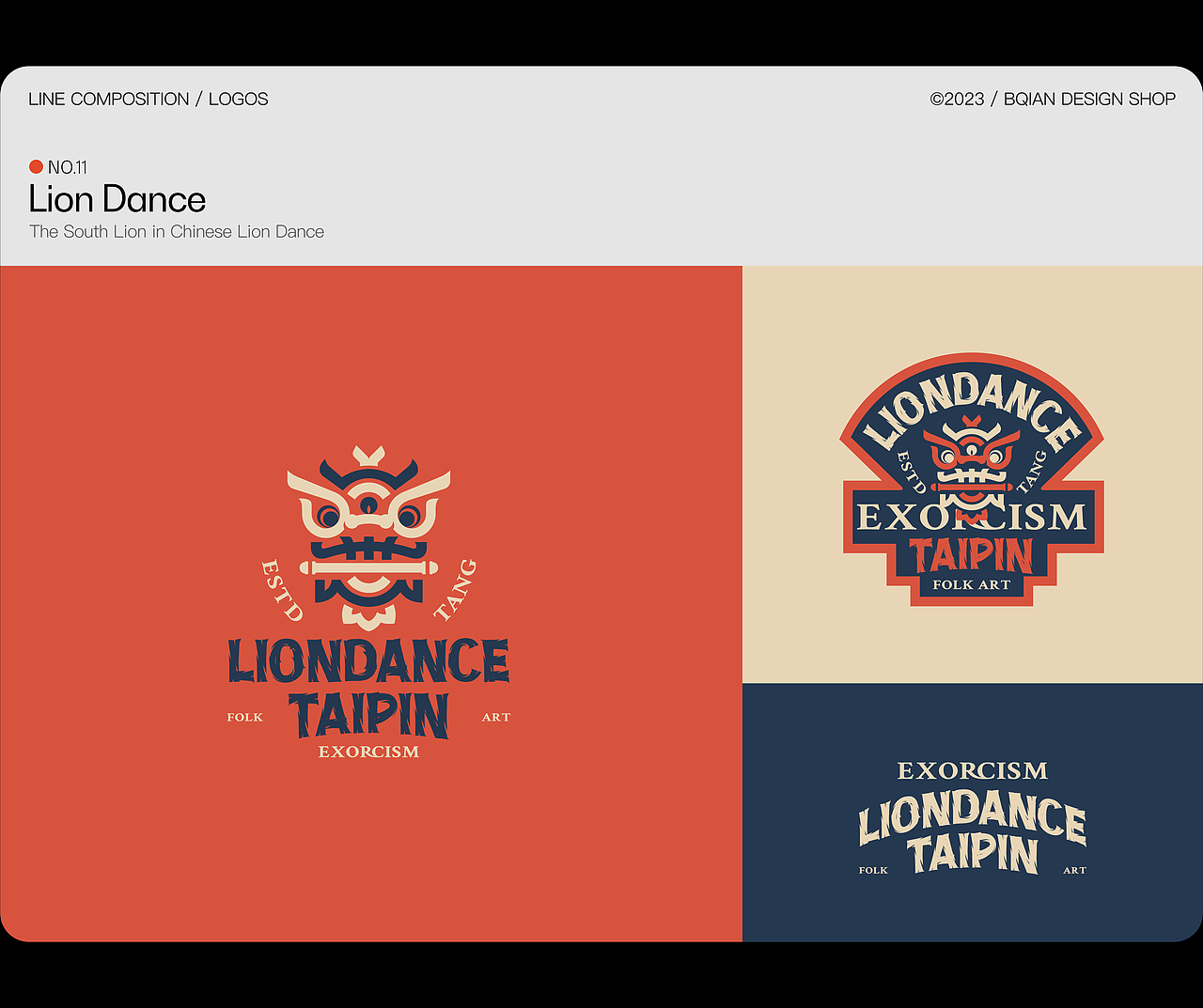The width and height of the screenshot is (1203, 1008).
Task: Click the curved "ESTD" text on the red panel
Action: click(x=281, y=591)
